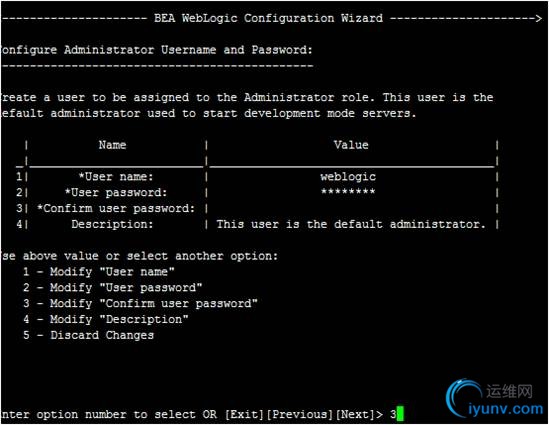
Task: Click the [Exit] option in prompt
Action: click(x=244, y=415)
